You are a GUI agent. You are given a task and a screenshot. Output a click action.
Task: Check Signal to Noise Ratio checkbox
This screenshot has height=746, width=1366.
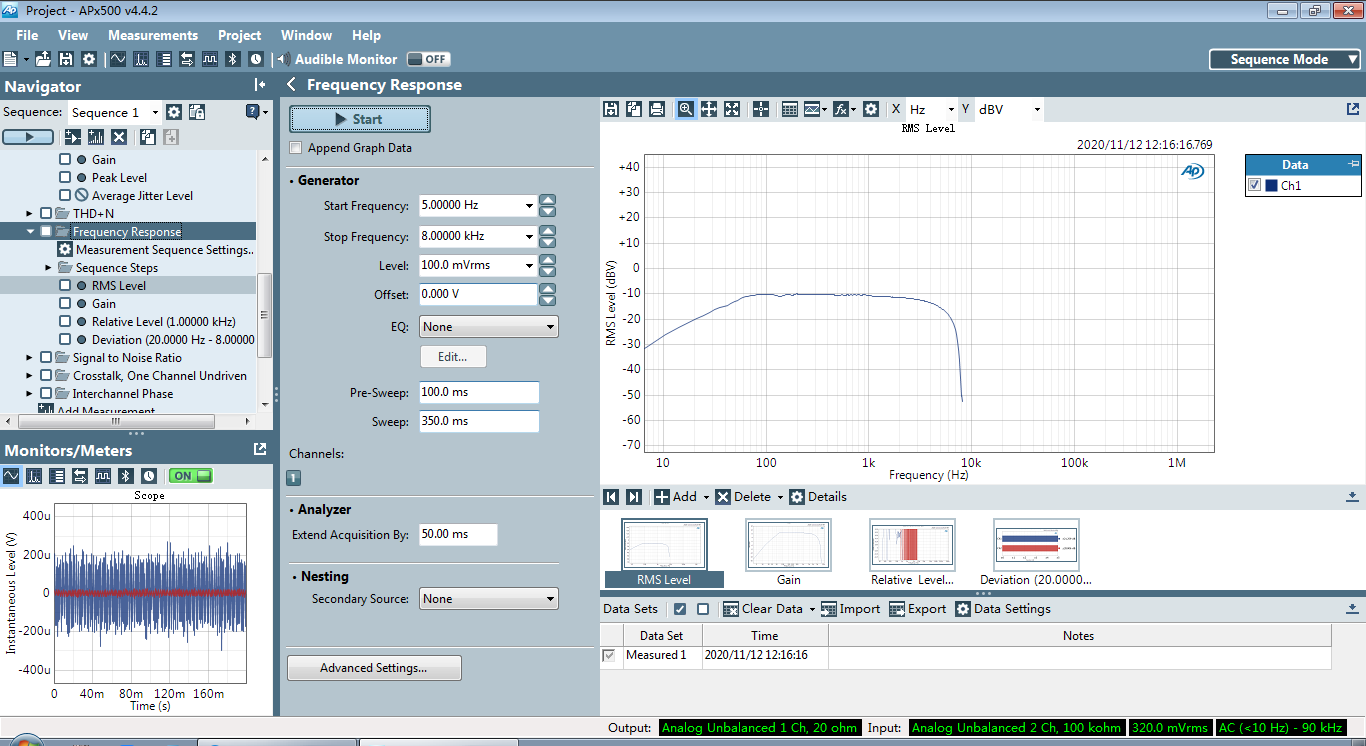coord(46,357)
